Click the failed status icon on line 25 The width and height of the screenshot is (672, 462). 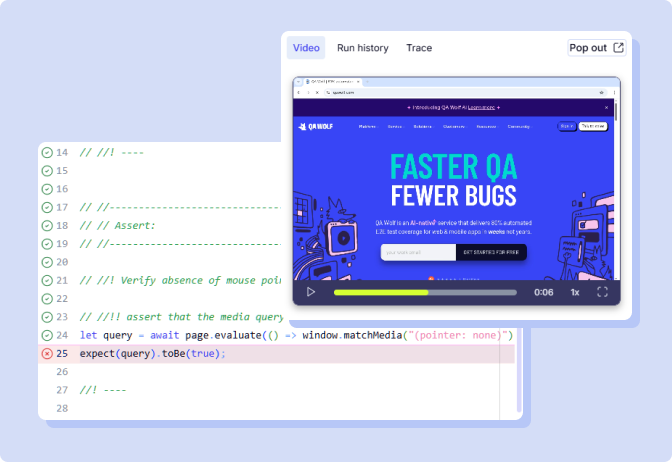click(x=47, y=354)
